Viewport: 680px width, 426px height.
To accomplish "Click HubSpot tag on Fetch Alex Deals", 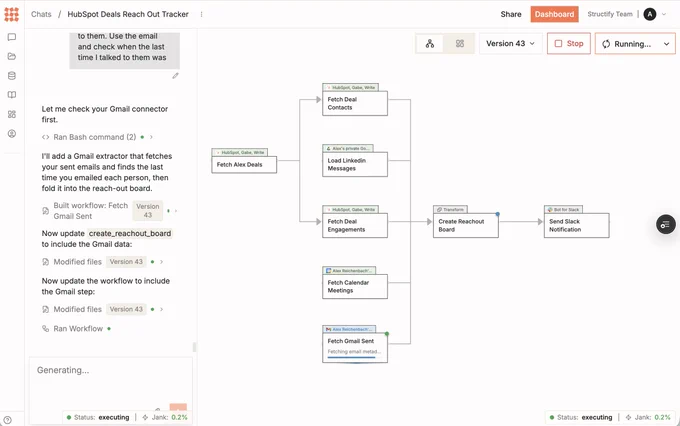I will pos(239,153).
